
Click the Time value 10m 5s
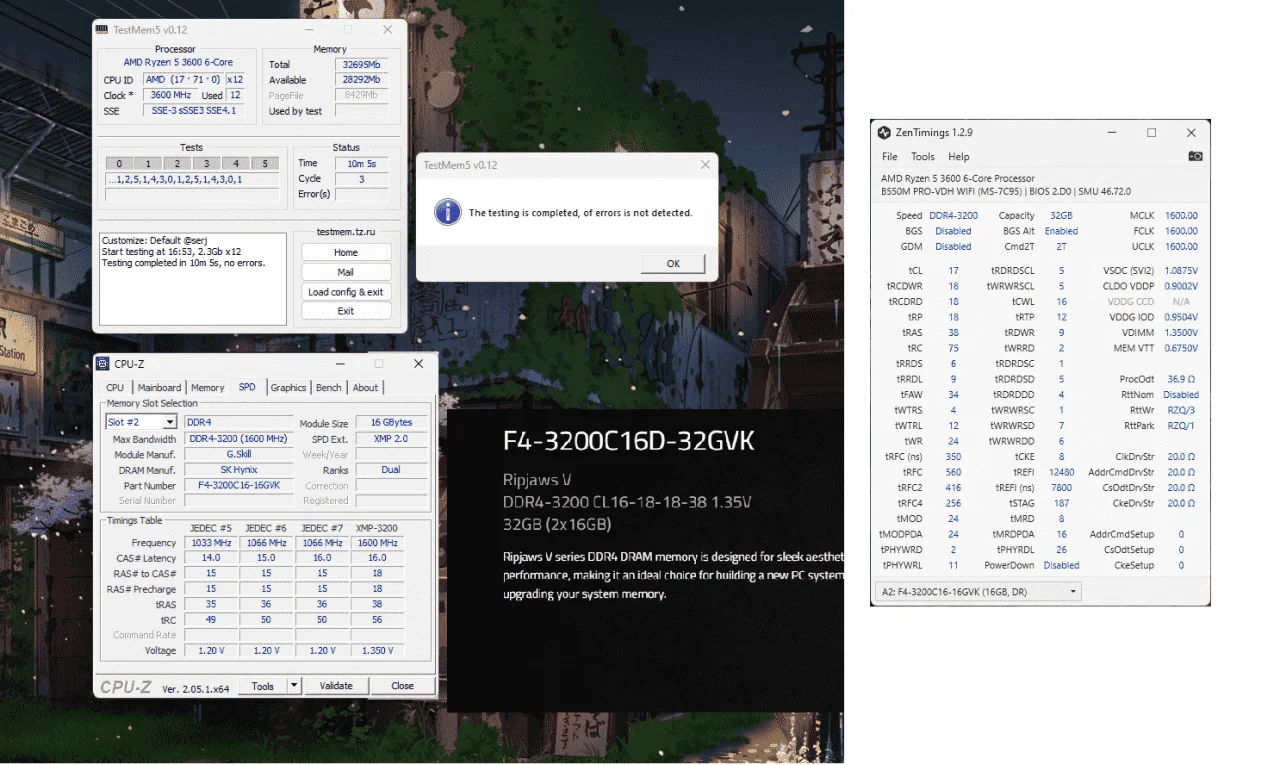pos(361,163)
